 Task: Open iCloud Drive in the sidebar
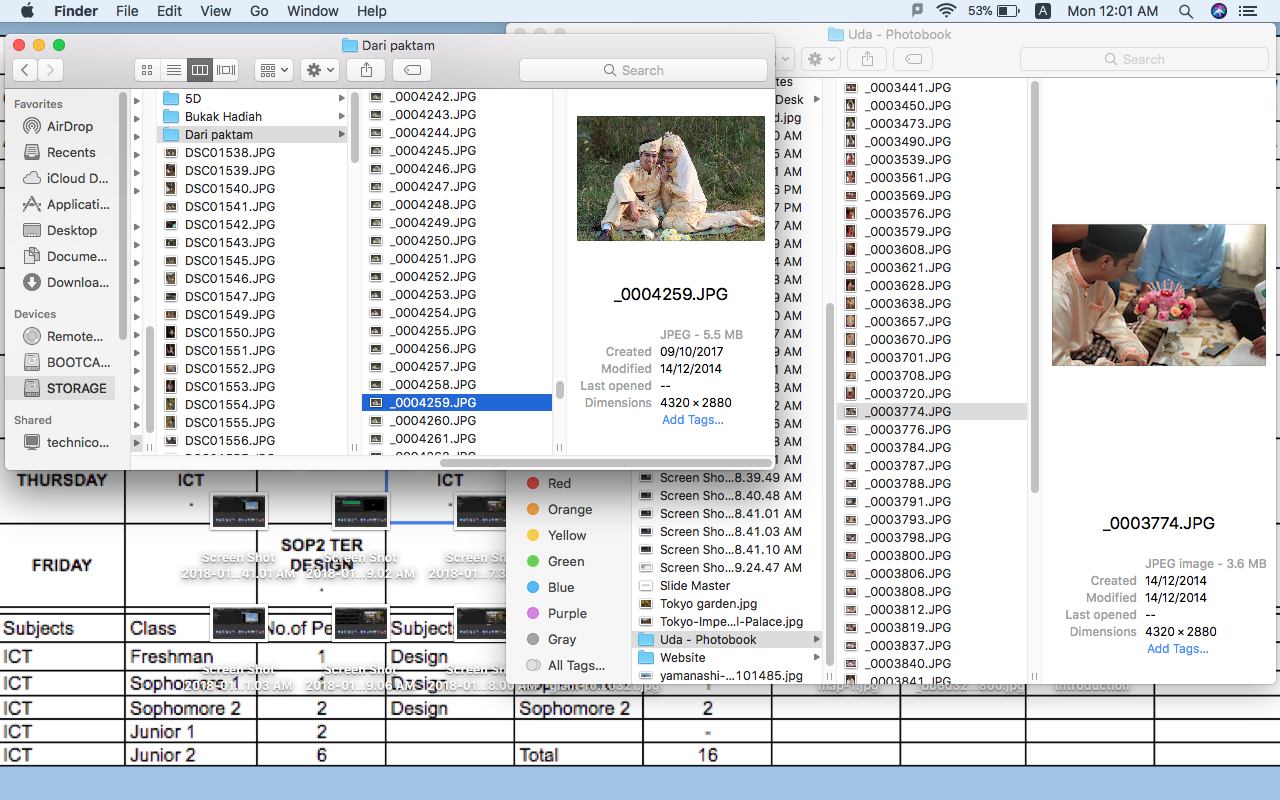pos(66,179)
